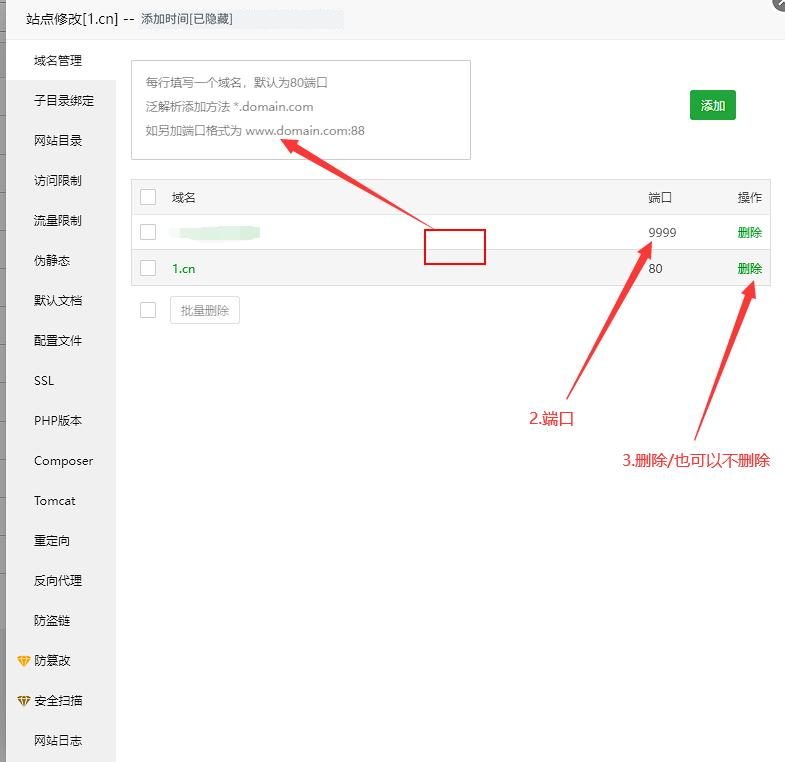Click the diamond icon beside 防篡改
This screenshot has height=762, width=785.
24,661
